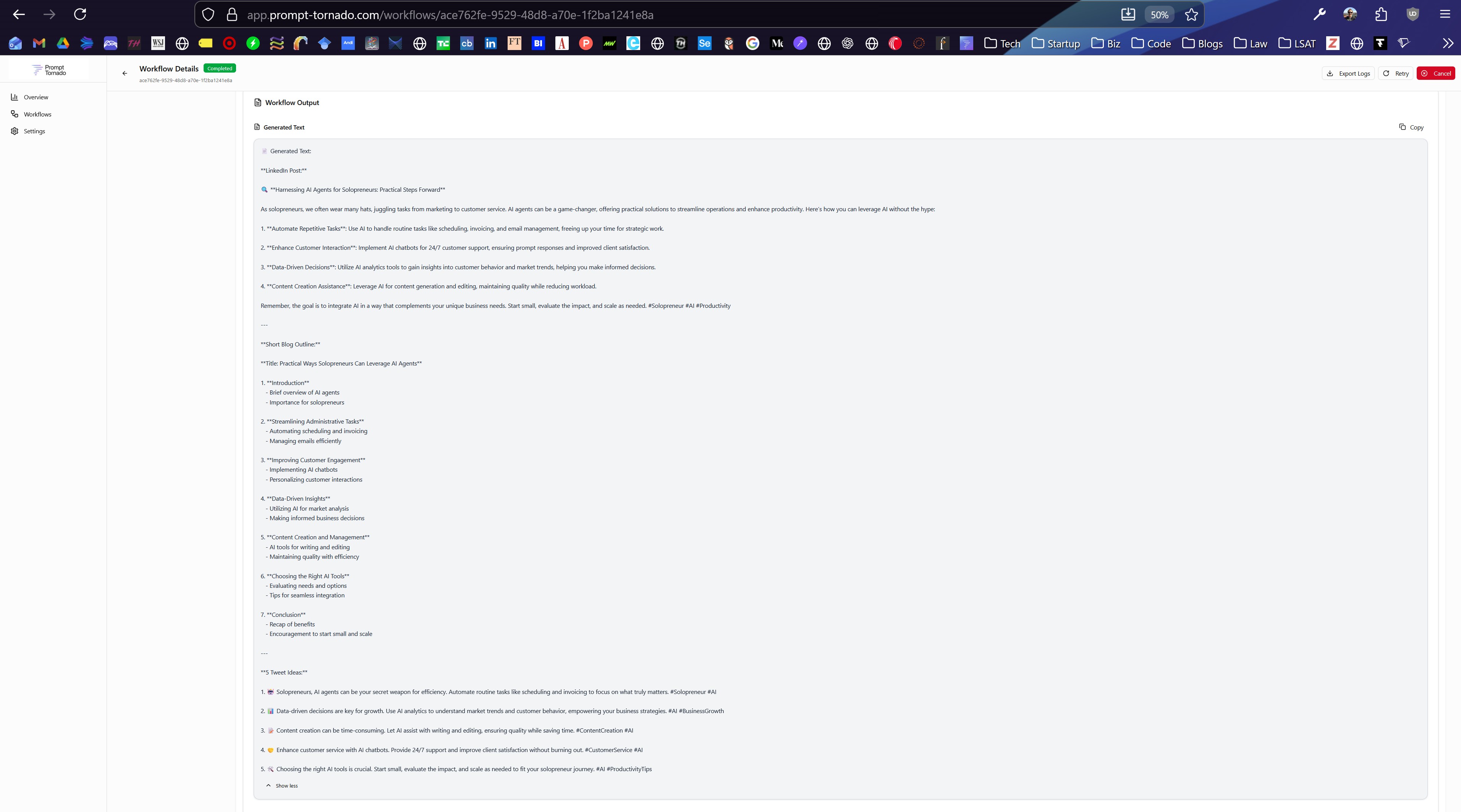The image size is (1461, 812).
Task: Open the Startup bookmarks folder
Action: click(x=1055, y=43)
